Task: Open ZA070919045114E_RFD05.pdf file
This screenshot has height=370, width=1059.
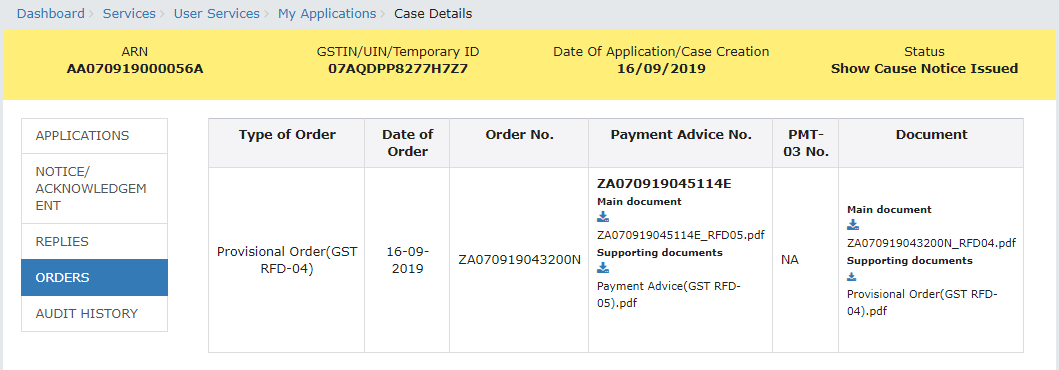Action: [x=681, y=235]
